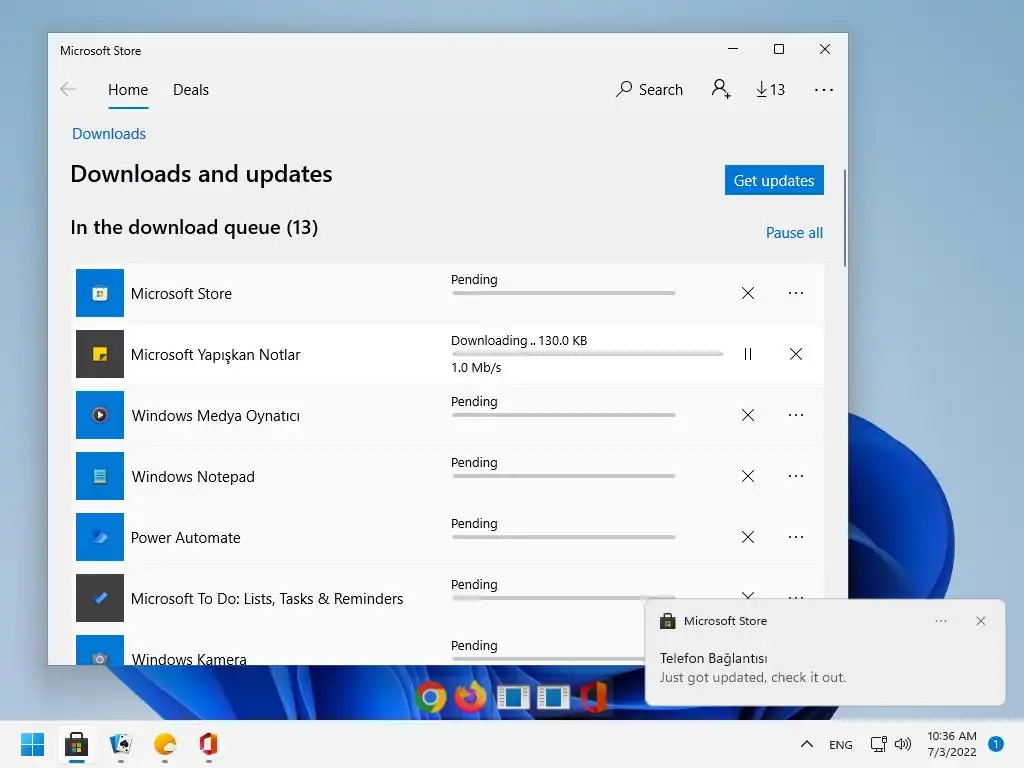The image size is (1024, 768).
Task: Dismiss the Microsoft Store notification
Action: pyautogui.click(x=980, y=621)
